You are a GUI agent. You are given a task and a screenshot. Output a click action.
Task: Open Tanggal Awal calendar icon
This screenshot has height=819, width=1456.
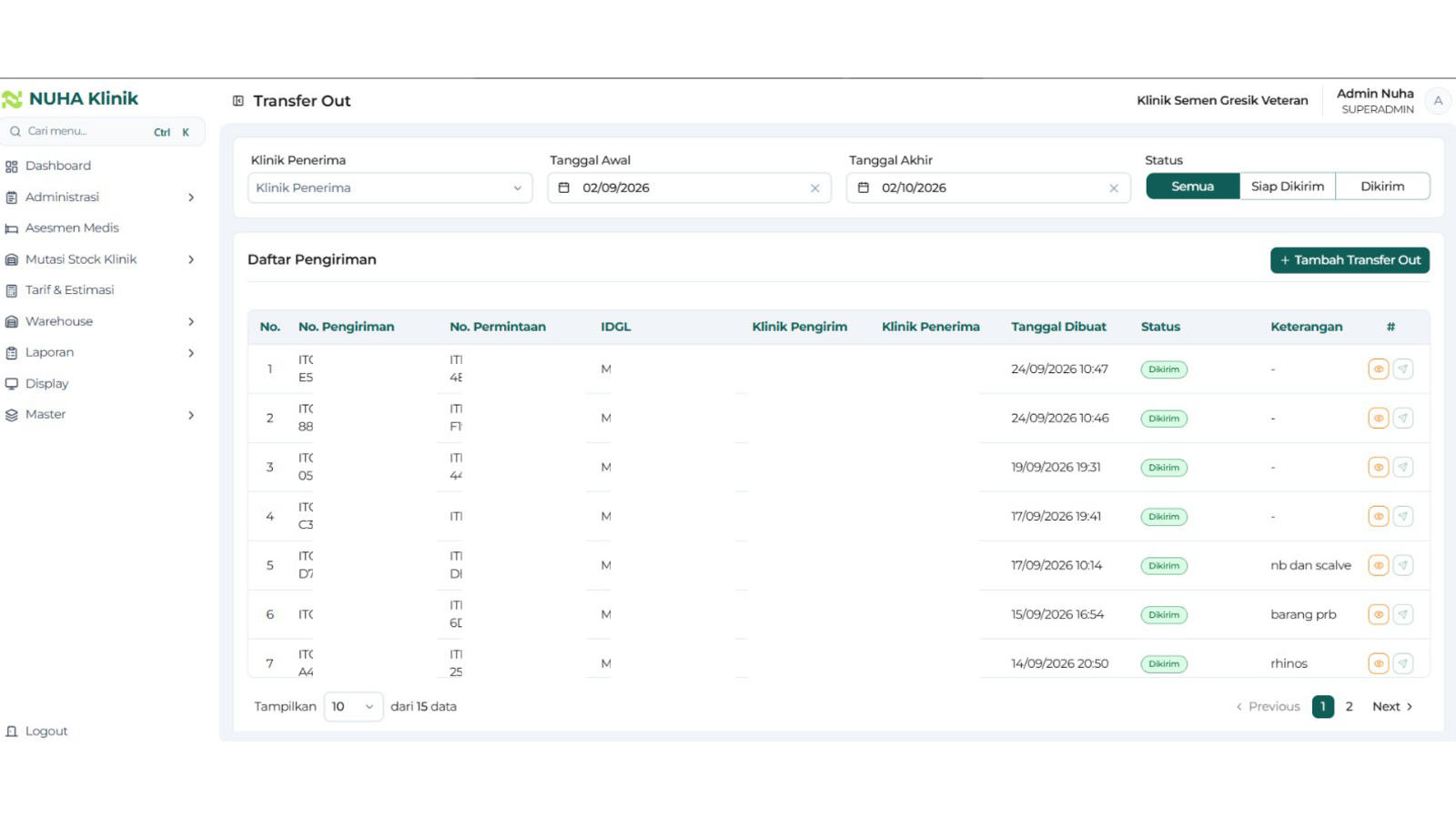(564, 187)
